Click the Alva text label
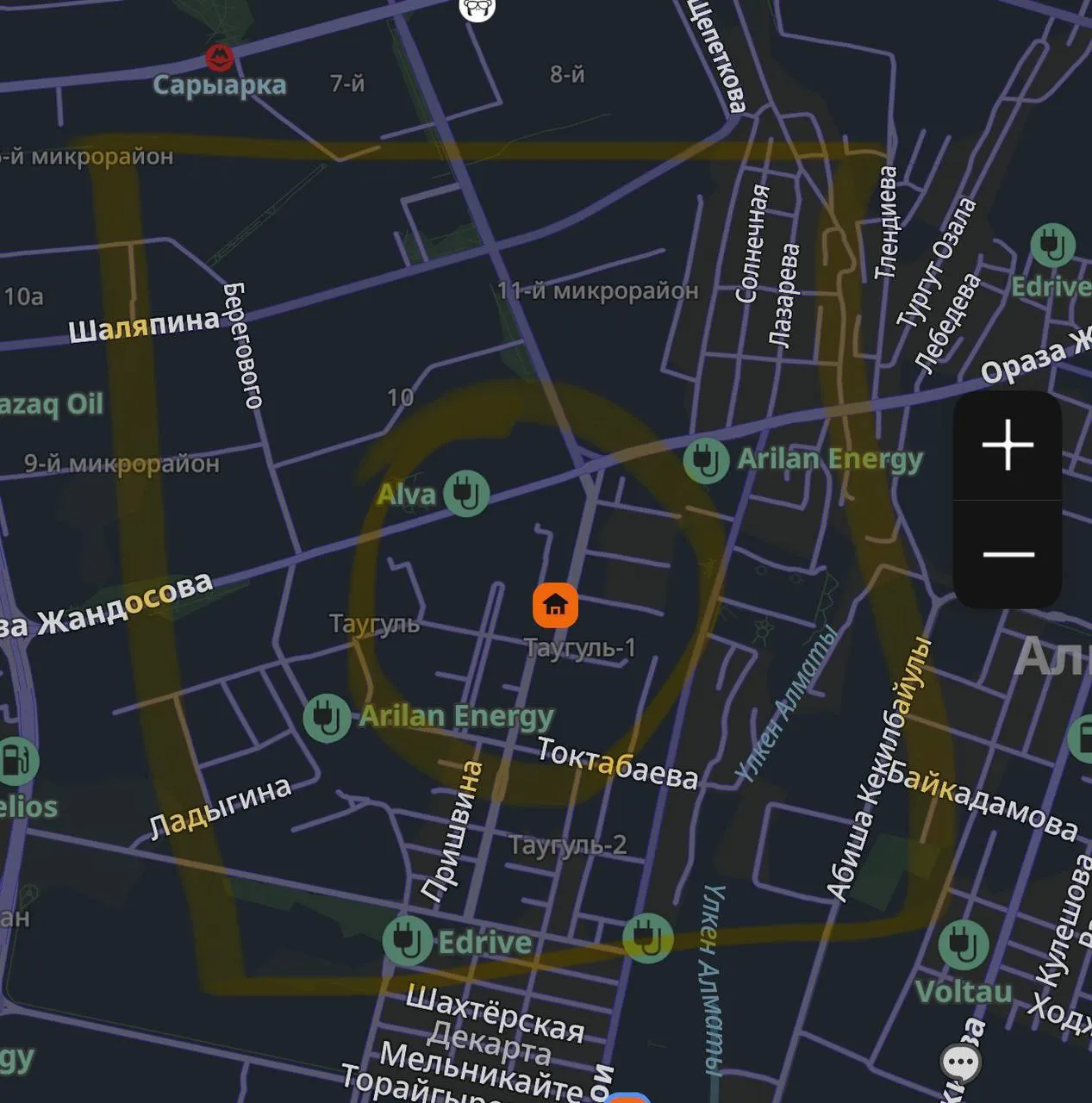 [407, 494]
